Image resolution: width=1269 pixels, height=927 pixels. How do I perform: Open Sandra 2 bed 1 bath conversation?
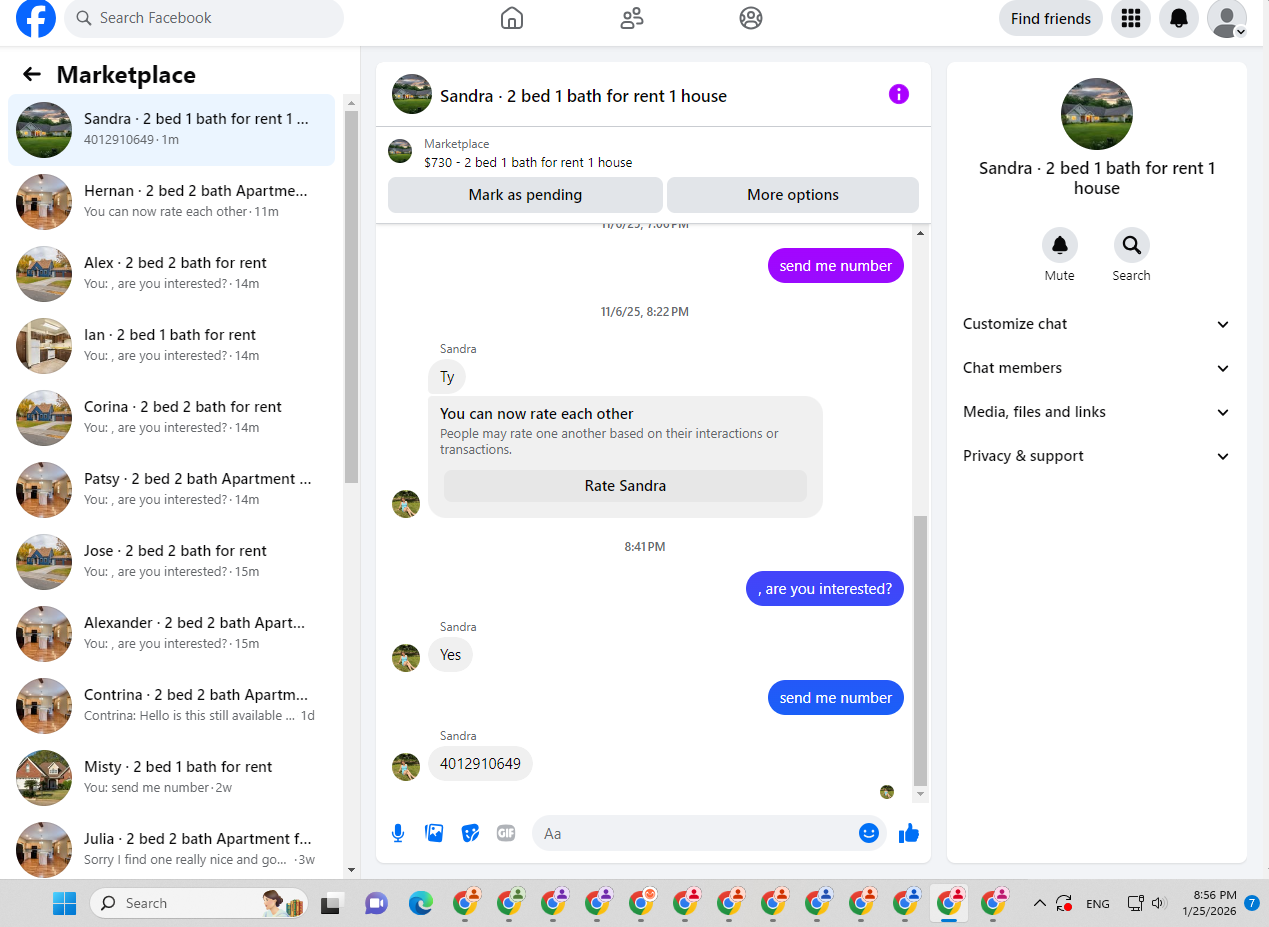(x=171, y=130)
